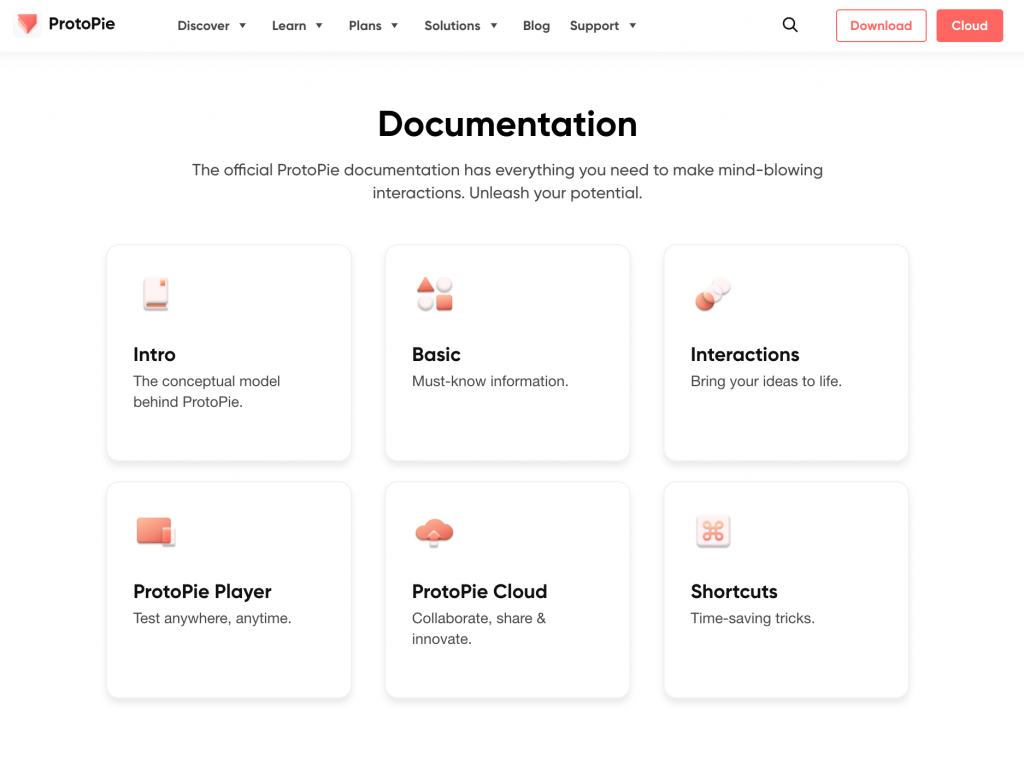Click the ProtoPie Player devices icon
The image size is (1024, 769).
click(155, 531)
